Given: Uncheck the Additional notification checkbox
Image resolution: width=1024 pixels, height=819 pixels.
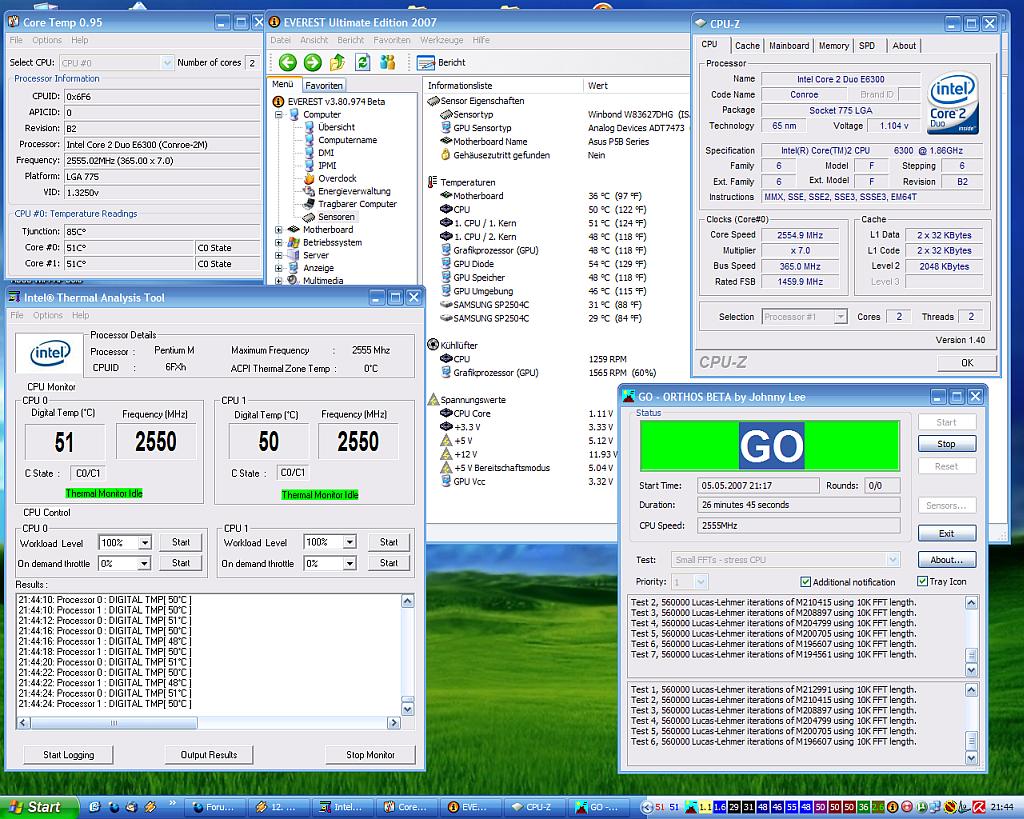Looking at the screenshot, I should (806, 582).
